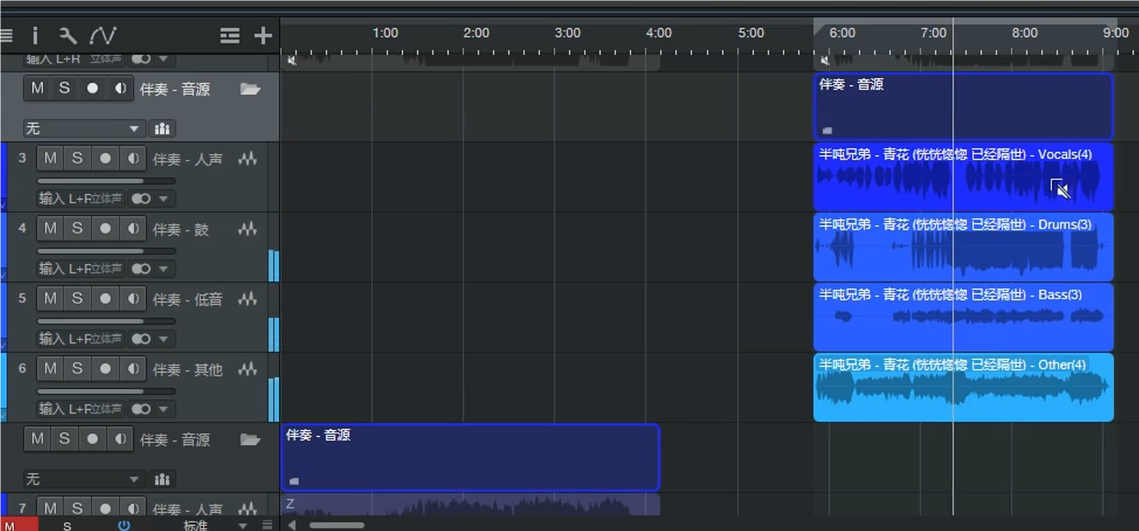Toggle monitor on track 6 伴奏 - 其他
The image size is (1139, 531).
click(132, 368)
